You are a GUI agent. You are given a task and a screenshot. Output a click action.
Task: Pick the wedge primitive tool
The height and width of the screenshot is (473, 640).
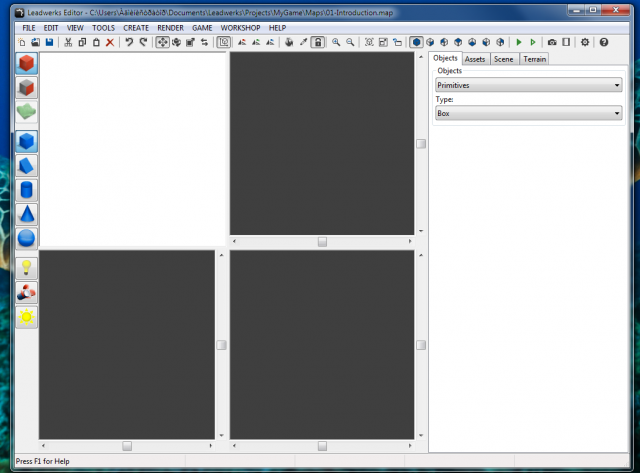point(27,165)
